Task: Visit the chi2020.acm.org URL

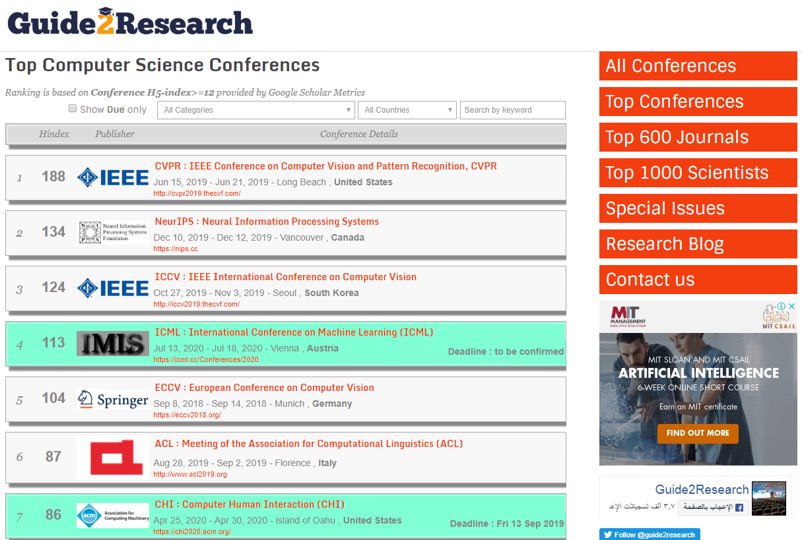Action: pyautogui.click(x=192, y=532)
